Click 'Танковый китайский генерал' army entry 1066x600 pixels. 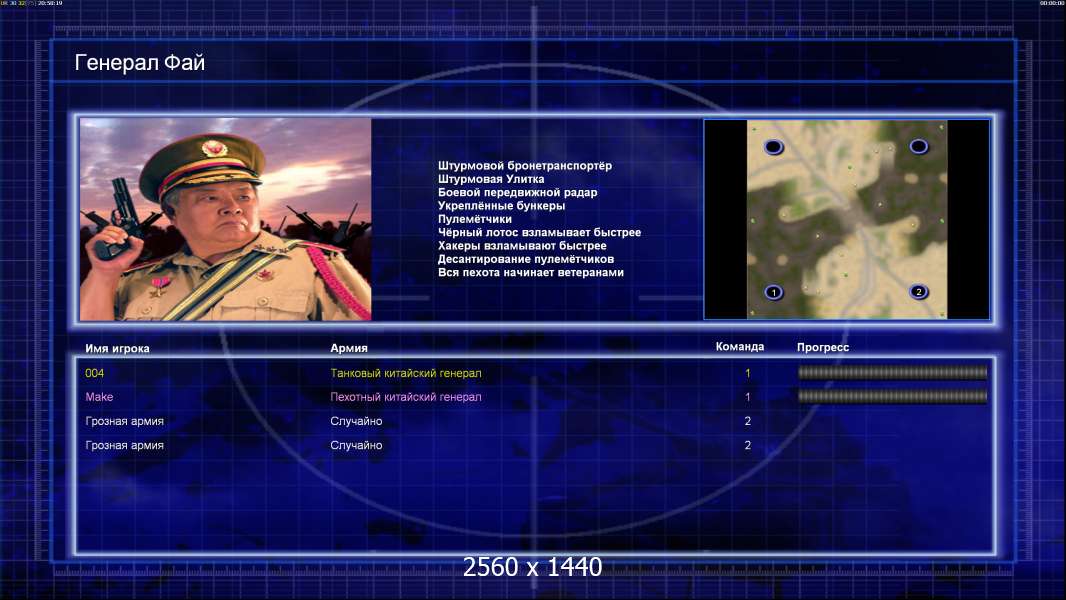point(406,373)
